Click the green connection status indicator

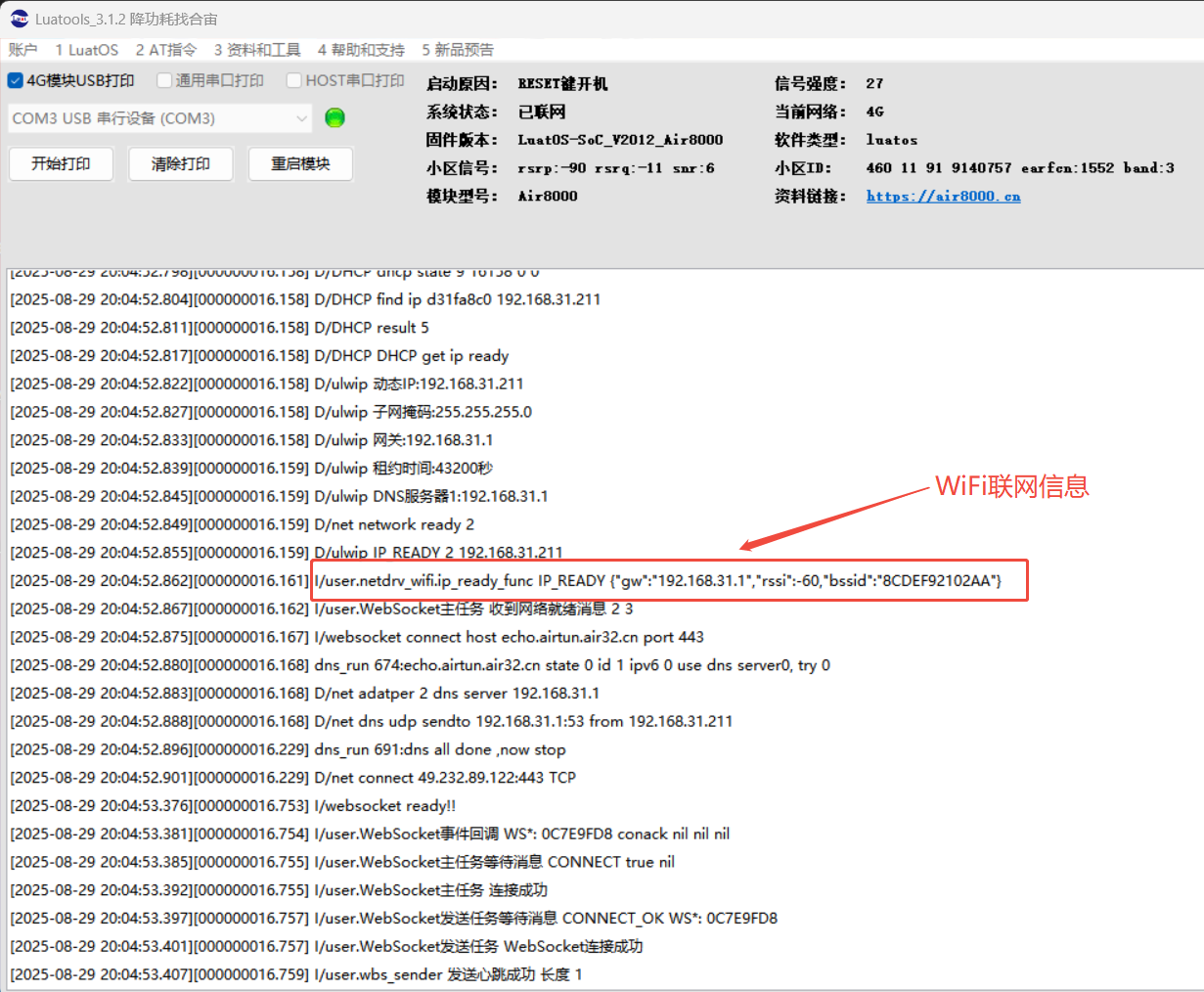(334, 118)
